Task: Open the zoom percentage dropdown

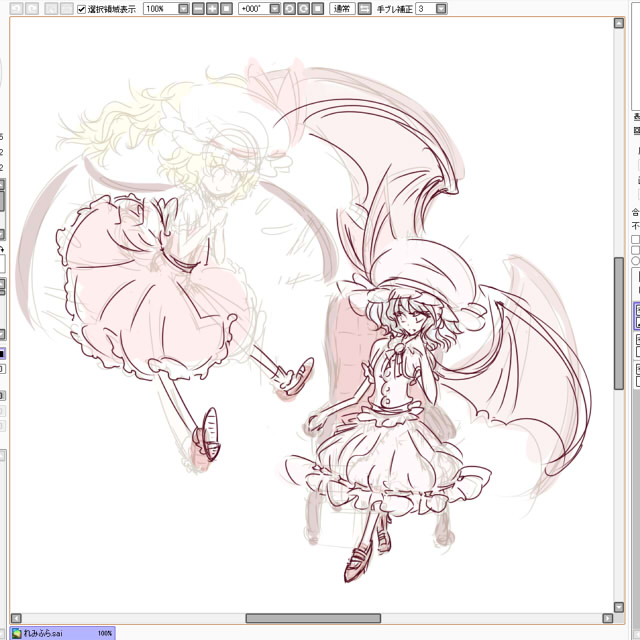Action: pyautogui.click(x=184, y=9)
